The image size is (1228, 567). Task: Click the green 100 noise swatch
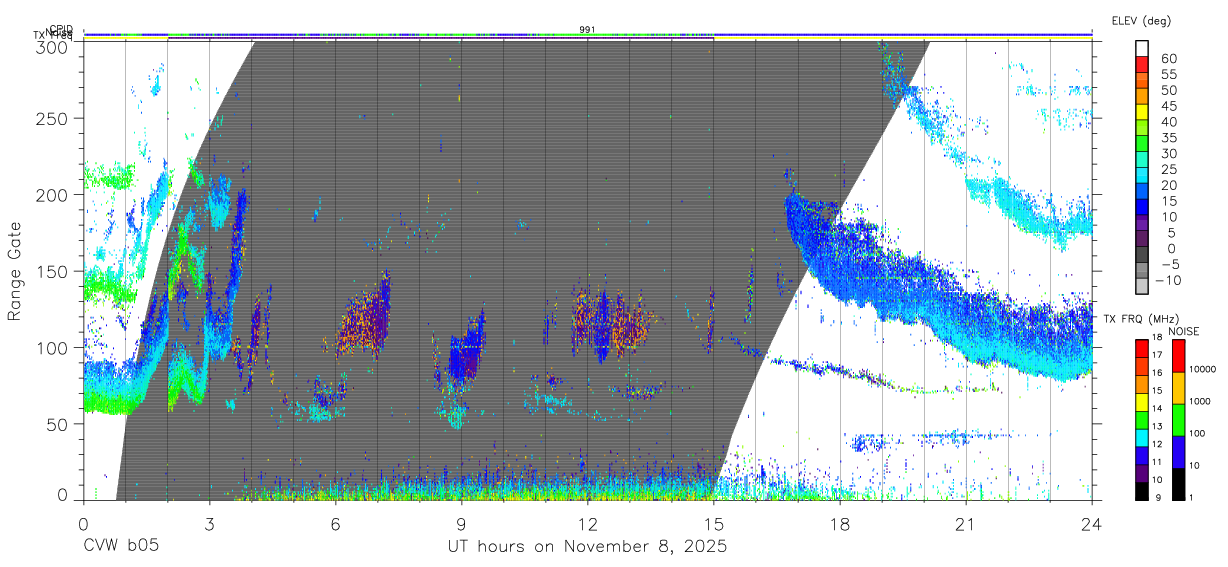pos(1178,419)
